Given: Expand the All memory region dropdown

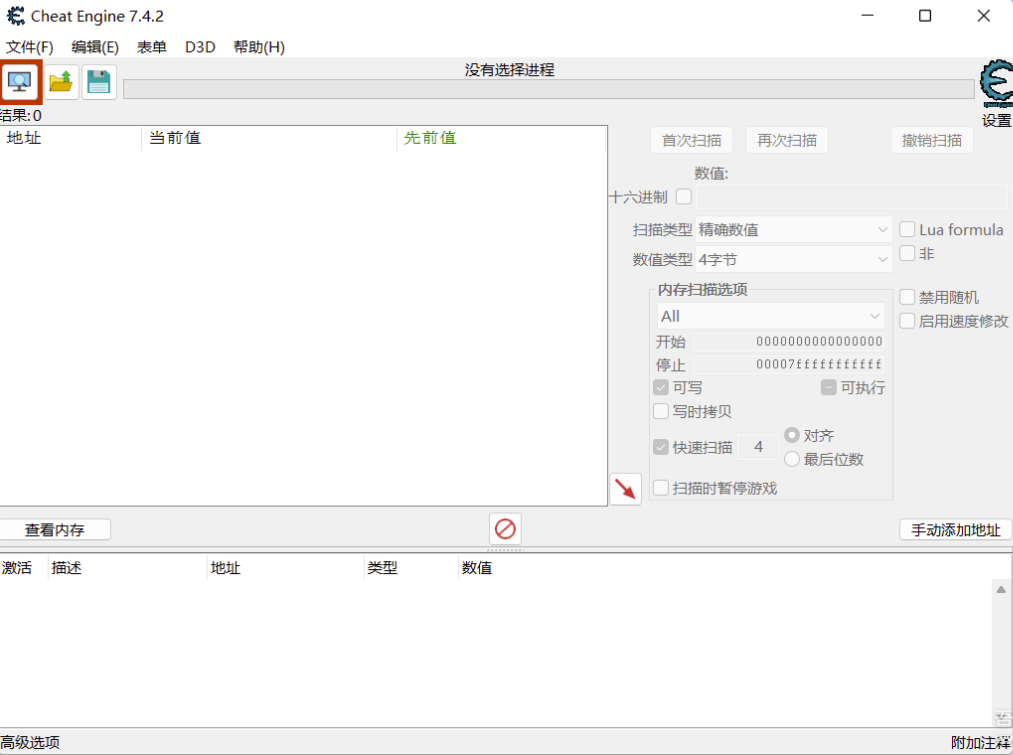Looking at the screenshot, I should coord(771,316).
